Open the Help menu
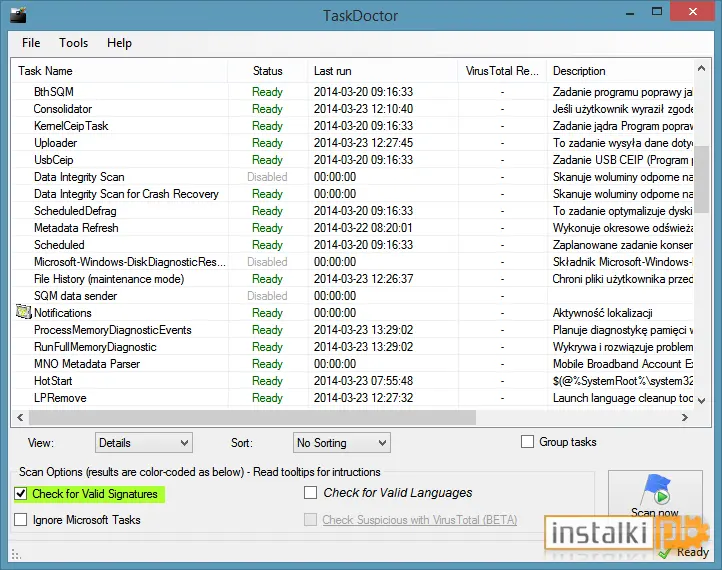Viewport: 722px width, 570px height. pyautogui.click(x=119, y=43)
